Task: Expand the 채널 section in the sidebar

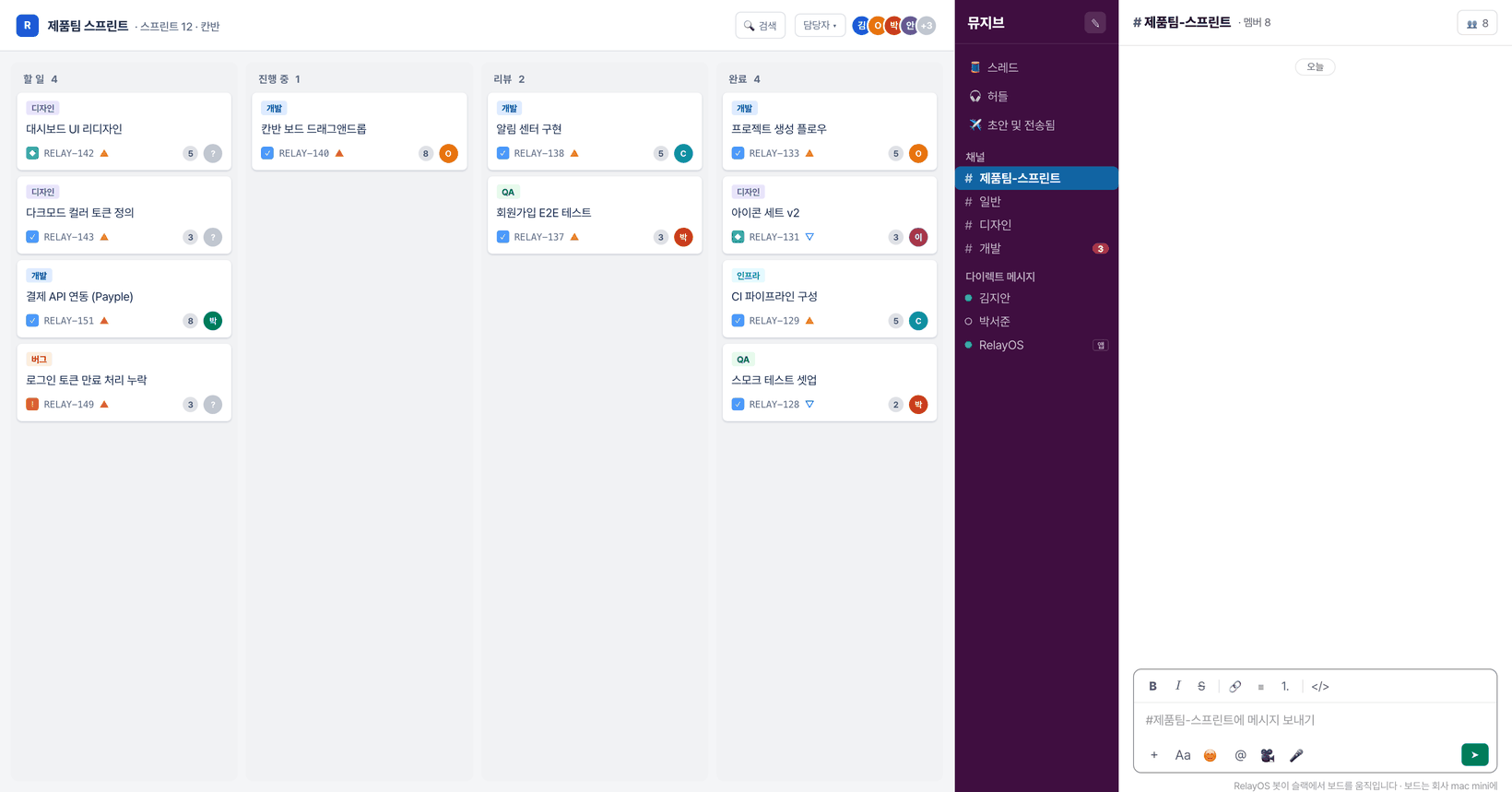Action: (x=975, y=157)
